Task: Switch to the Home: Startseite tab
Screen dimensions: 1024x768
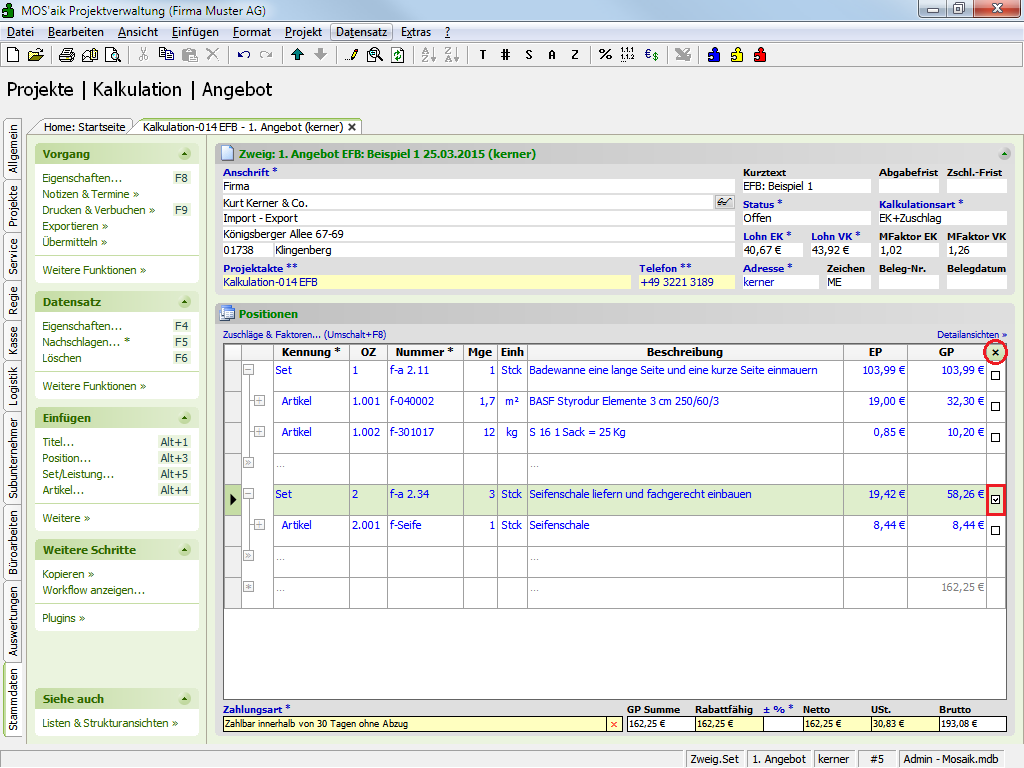Action: click(84, 127)
